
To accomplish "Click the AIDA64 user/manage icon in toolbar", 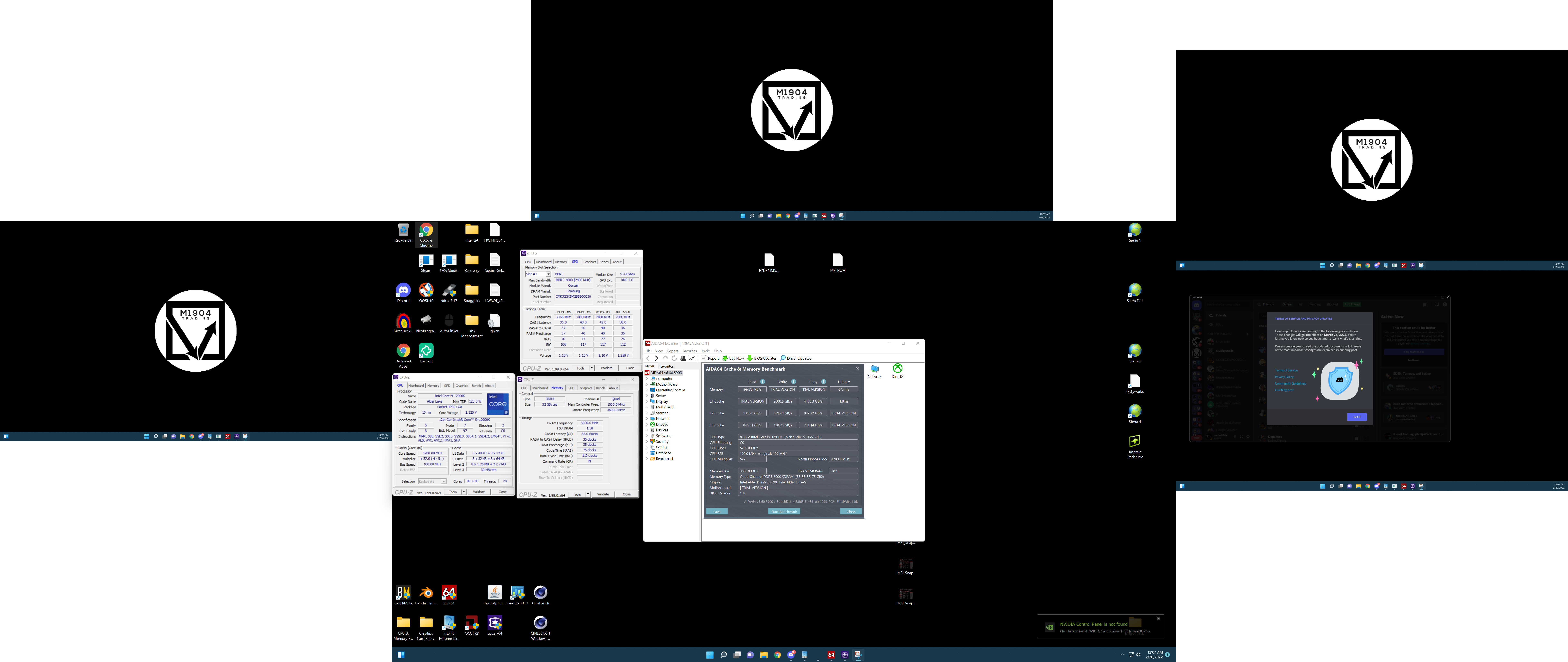I will click(x=683, y=358).
